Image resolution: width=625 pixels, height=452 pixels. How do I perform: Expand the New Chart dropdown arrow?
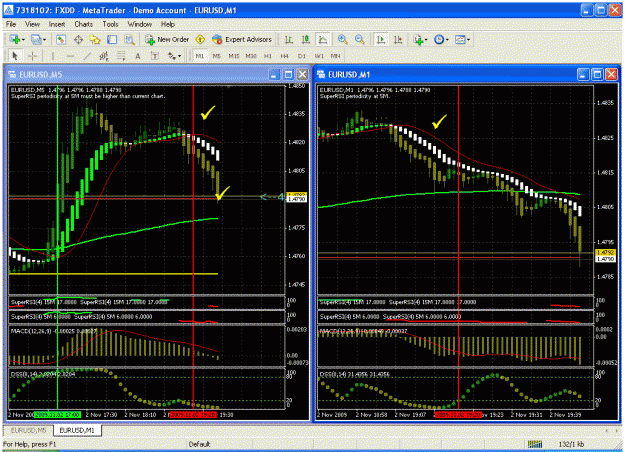[24, 39]
